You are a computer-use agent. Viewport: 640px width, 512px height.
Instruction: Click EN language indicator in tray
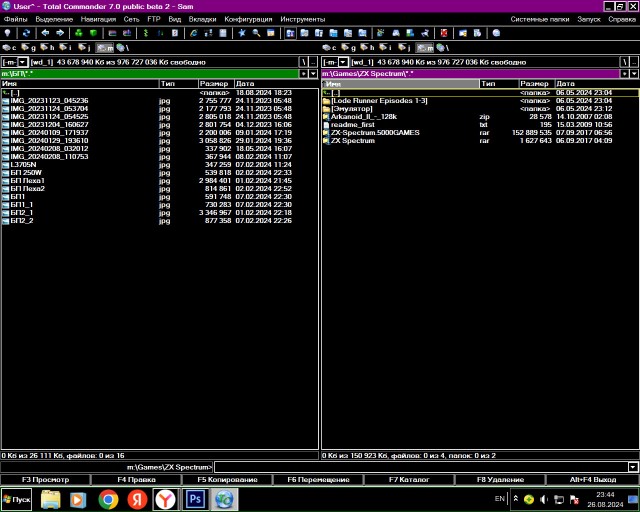(x=499, y=499)
